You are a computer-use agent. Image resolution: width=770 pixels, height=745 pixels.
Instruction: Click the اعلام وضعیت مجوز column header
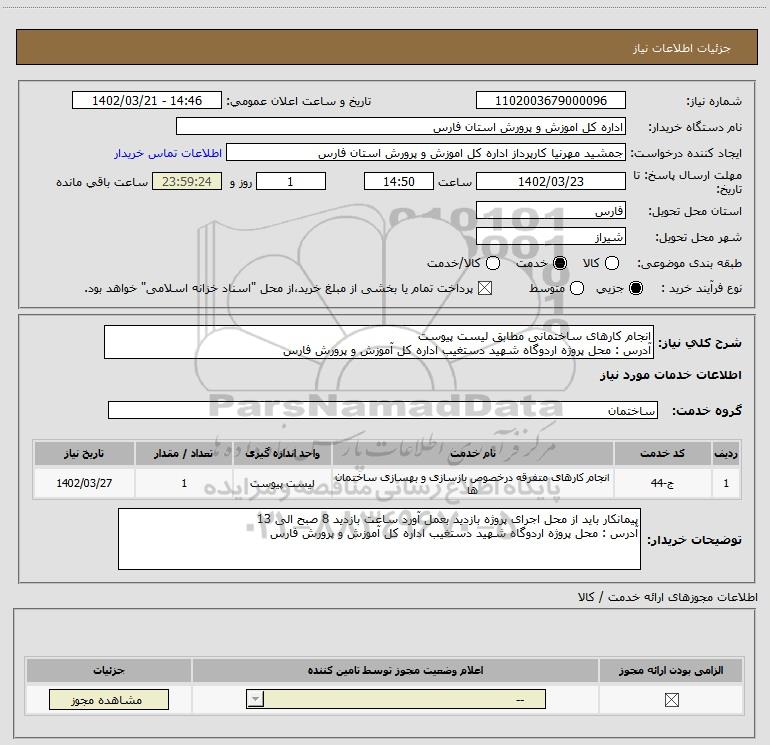(x=395, y=670)
